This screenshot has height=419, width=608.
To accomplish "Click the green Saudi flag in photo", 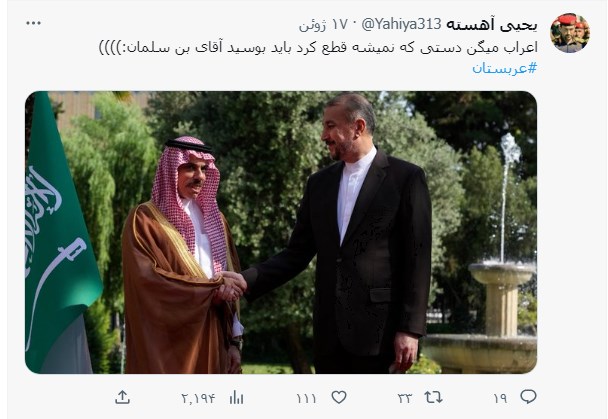I will point(58,230).
